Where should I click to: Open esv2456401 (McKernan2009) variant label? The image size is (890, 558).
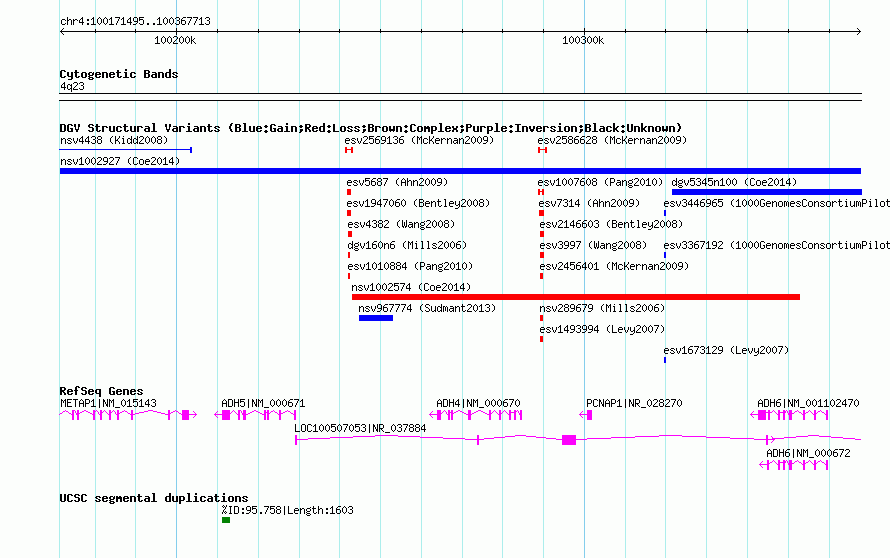pyautogui.click(x=614, y=266)
